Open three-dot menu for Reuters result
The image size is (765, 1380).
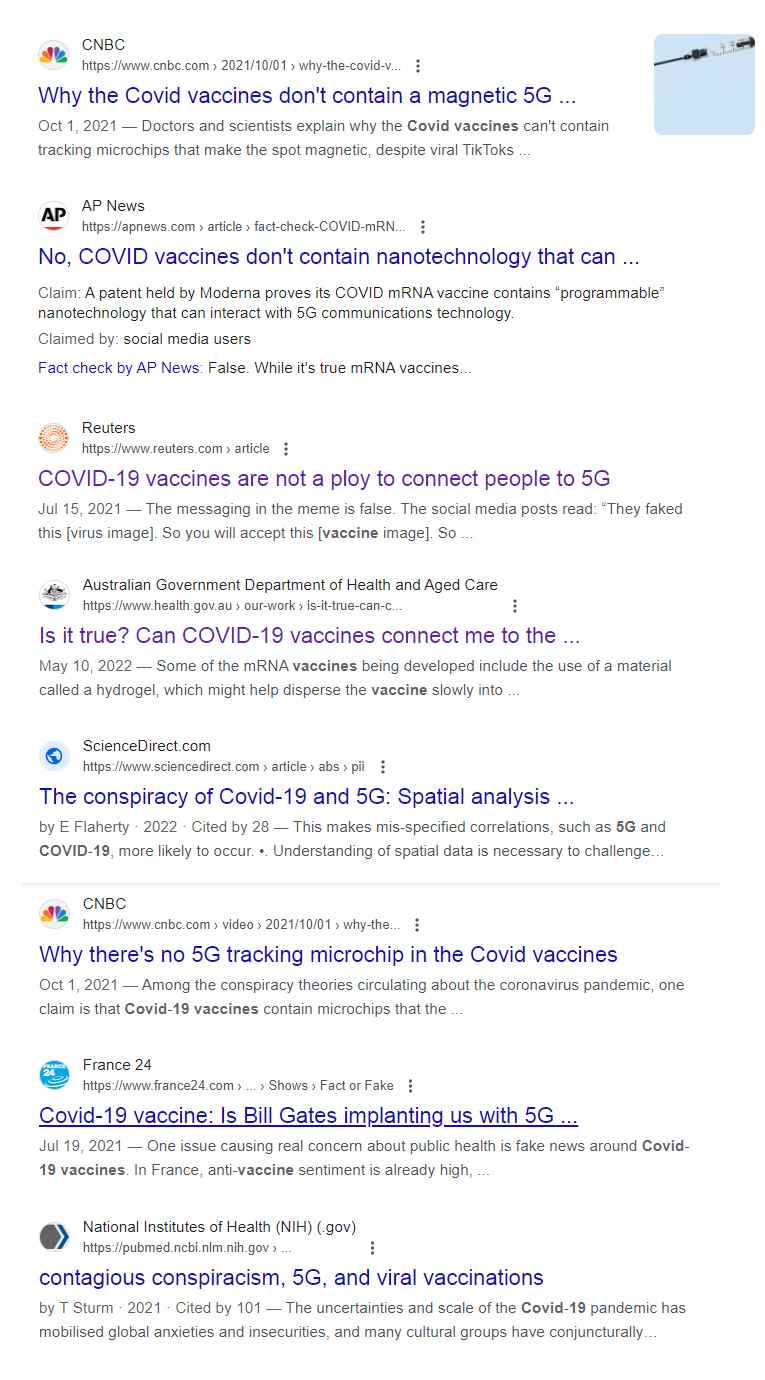coord(286,449)
